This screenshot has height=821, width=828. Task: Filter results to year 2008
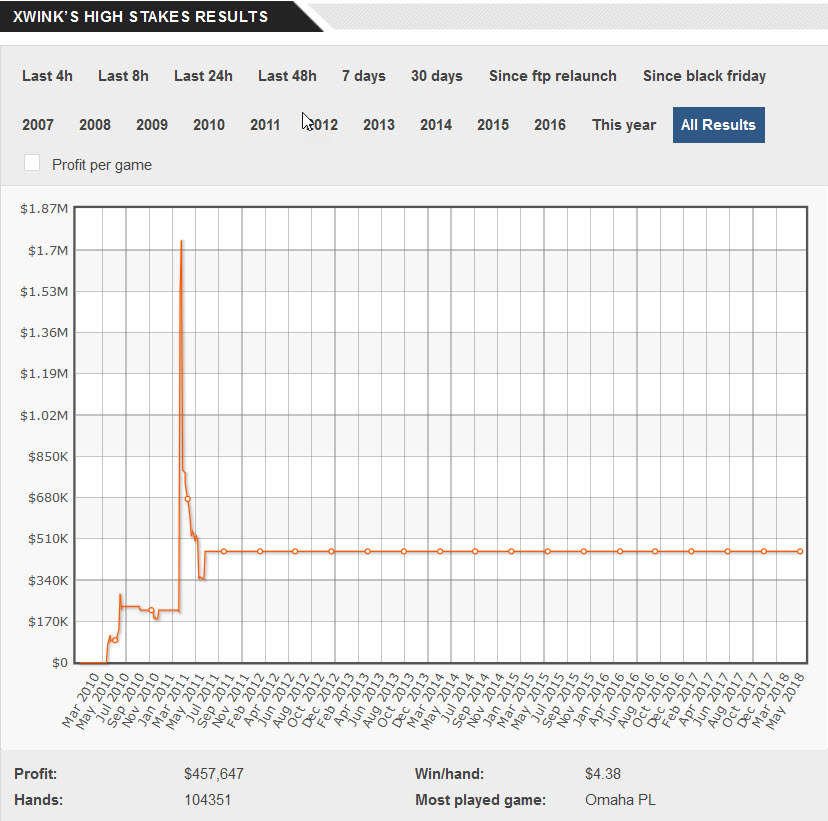pyautogui.click(x=95, y=125)
